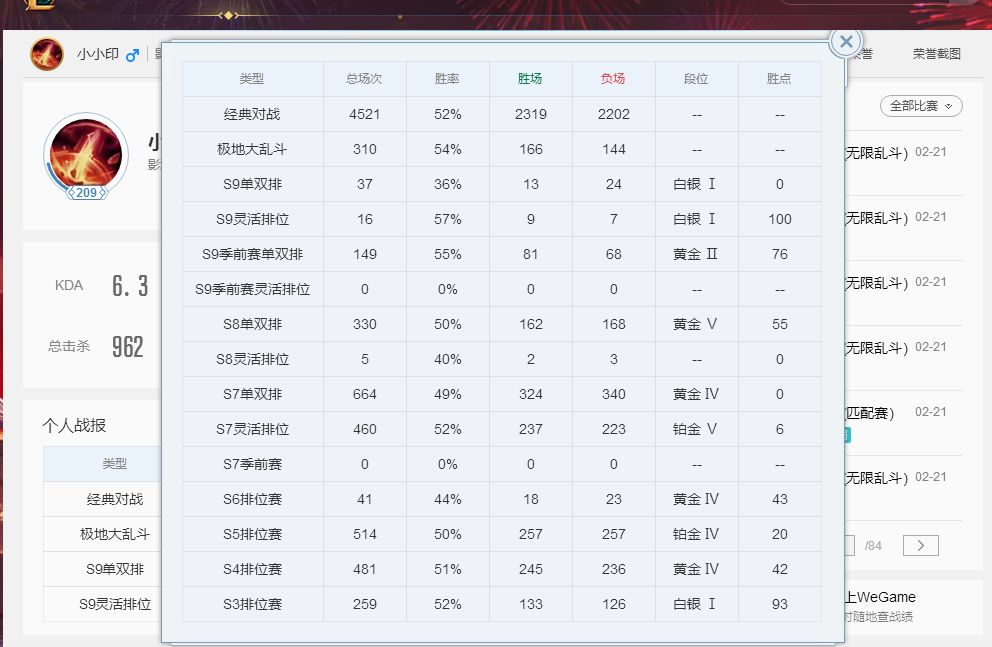Select the S9季前赛单双排 row in popup

[x=252, y=254]
